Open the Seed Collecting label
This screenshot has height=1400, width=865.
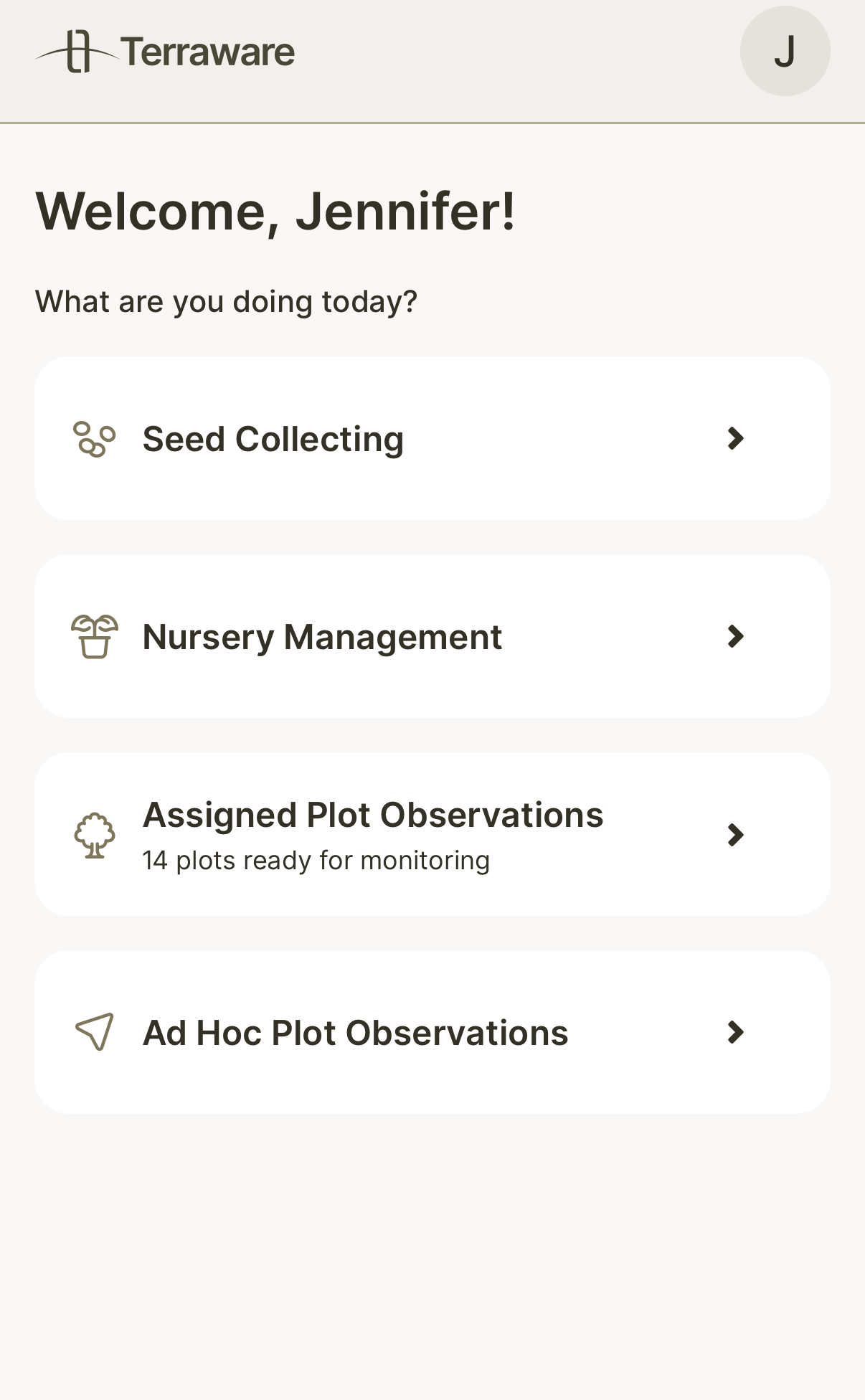[x=273, y=439]
